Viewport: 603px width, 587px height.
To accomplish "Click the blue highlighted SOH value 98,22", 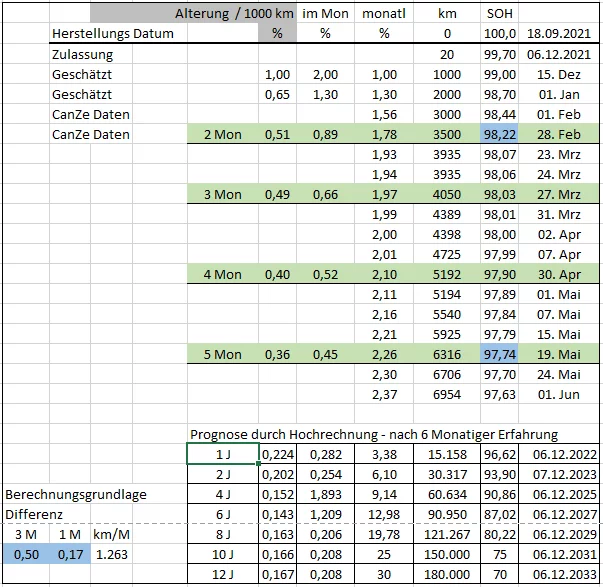I will click(x=499, y=135).
